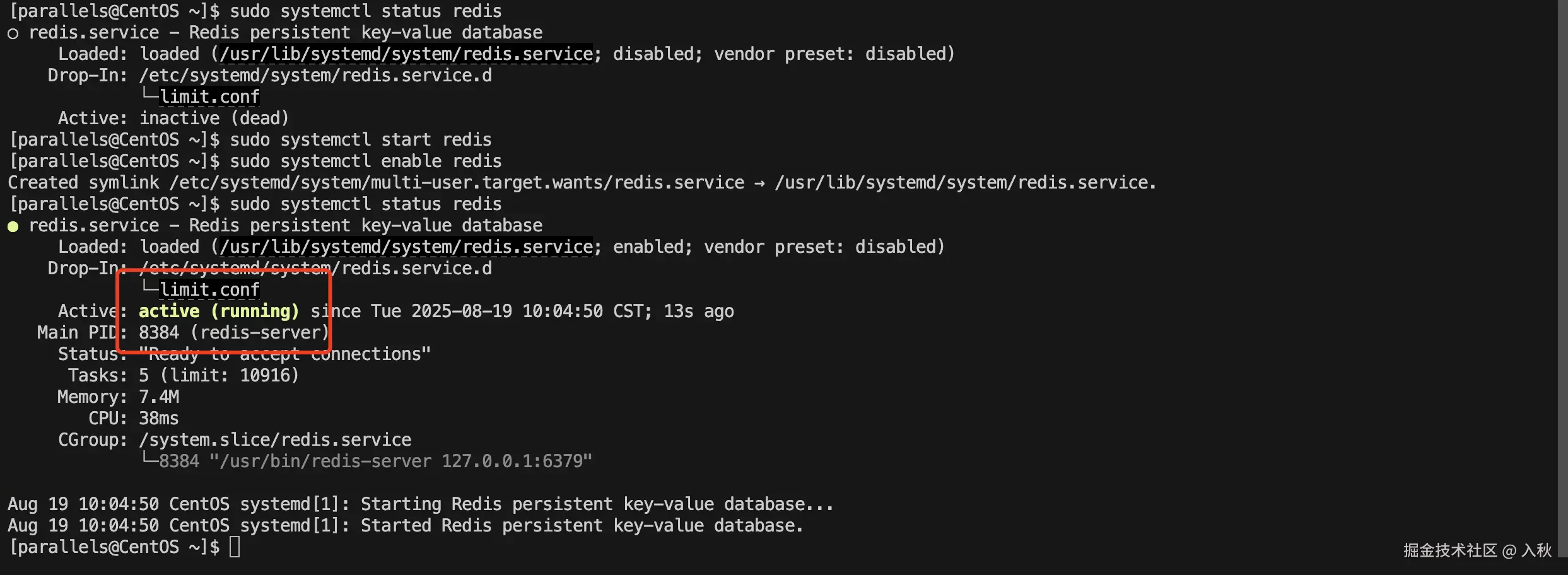Open the second underlined redis.service path link
The image size is (1568, 575).
click(x=406, y=247)
